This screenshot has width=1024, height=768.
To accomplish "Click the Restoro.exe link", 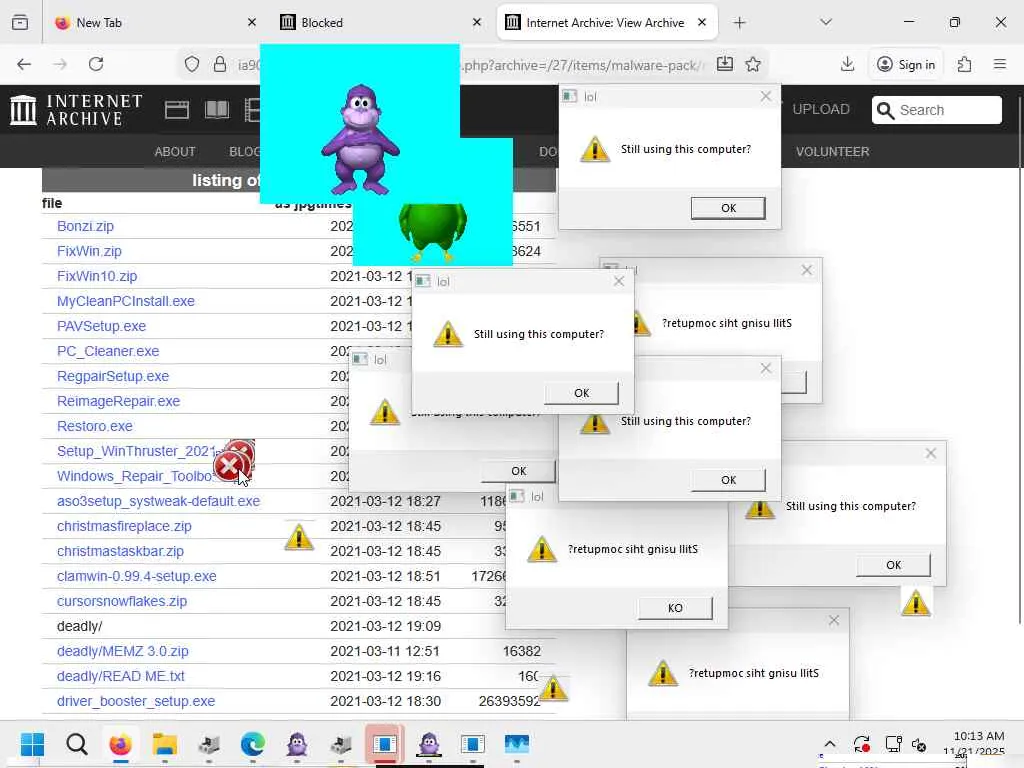I will 95,426.
